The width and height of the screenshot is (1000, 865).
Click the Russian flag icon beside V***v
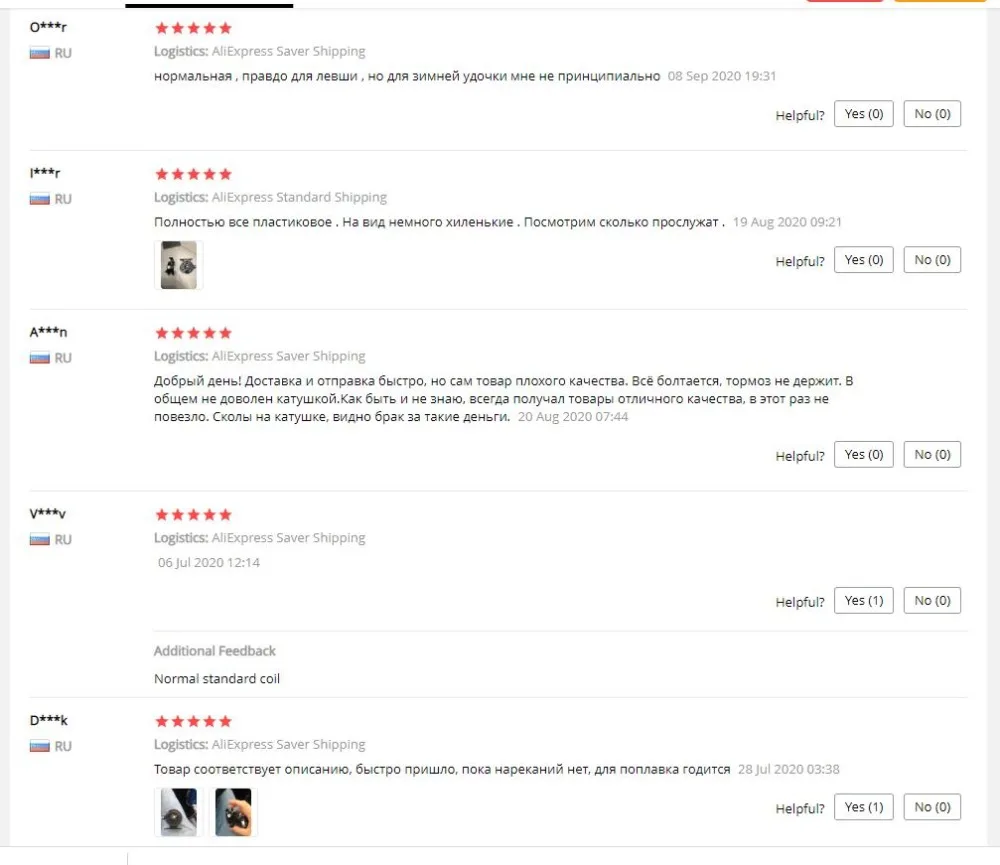click(40, 540)
